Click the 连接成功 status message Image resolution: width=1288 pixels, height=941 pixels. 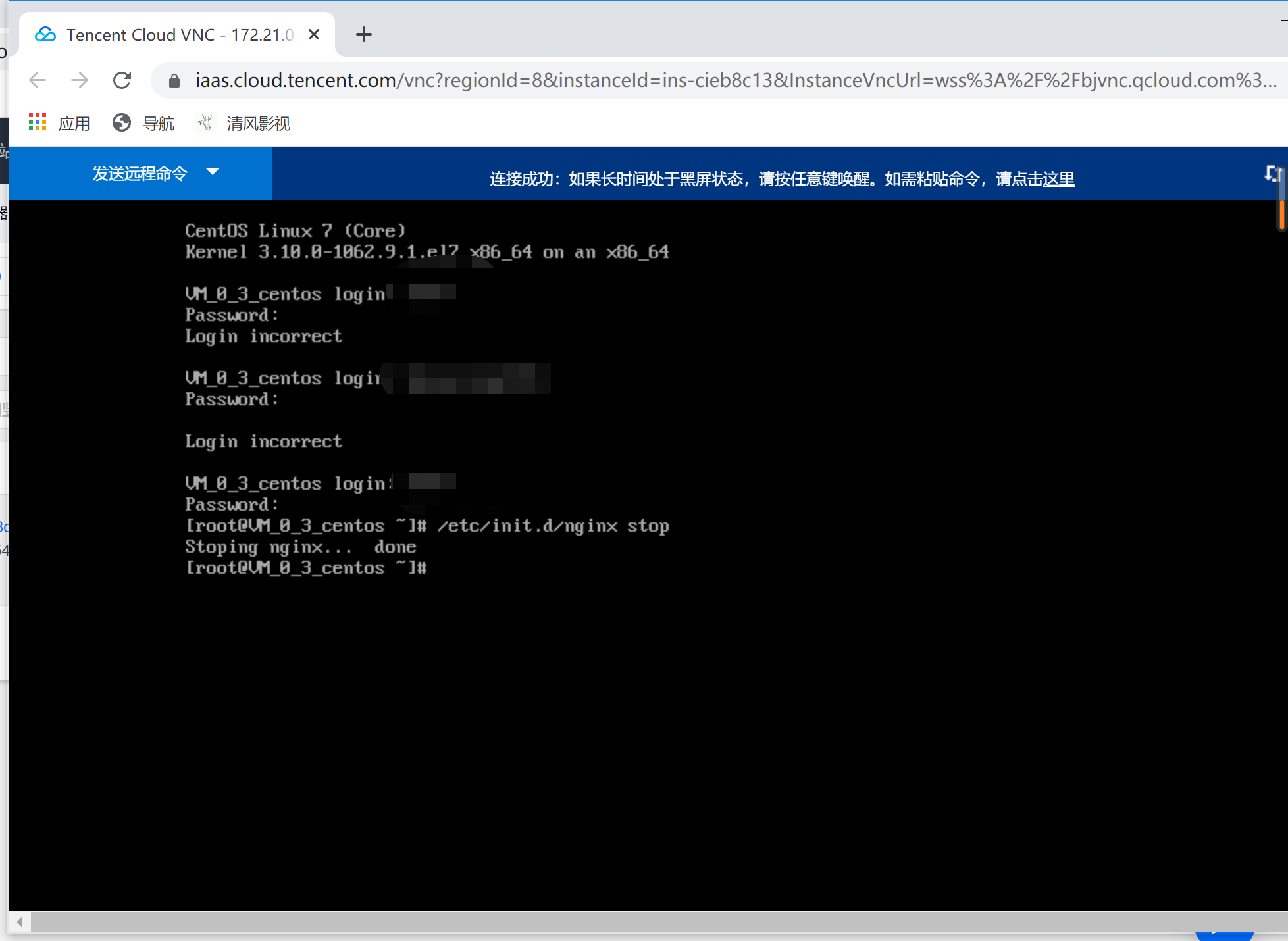pyautogui.click(x=782, y=179)
